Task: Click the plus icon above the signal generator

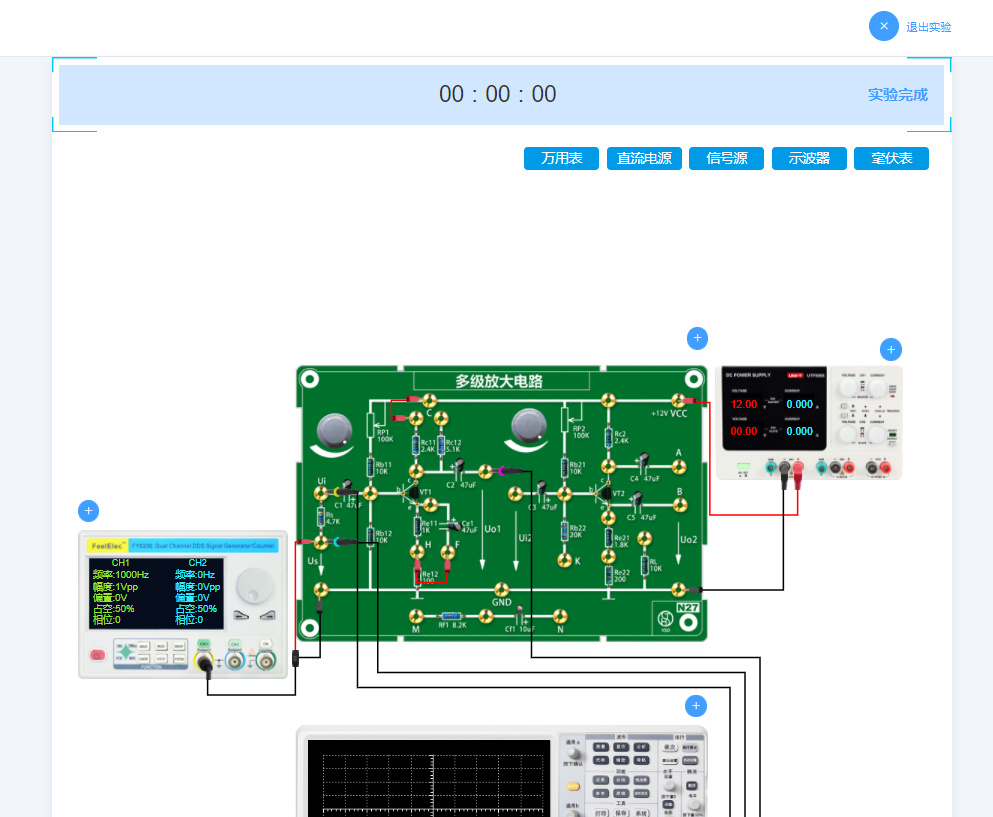Action: [88, 511]
